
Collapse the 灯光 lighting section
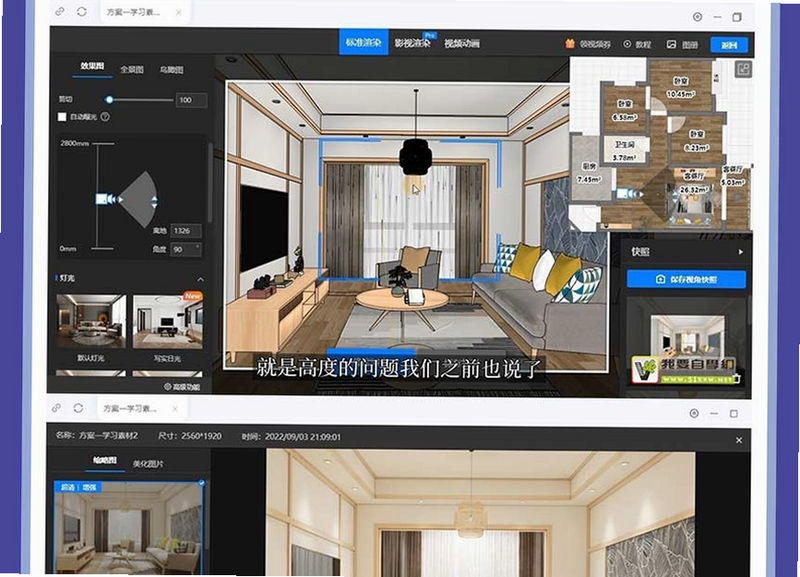(x=201, y=280)
